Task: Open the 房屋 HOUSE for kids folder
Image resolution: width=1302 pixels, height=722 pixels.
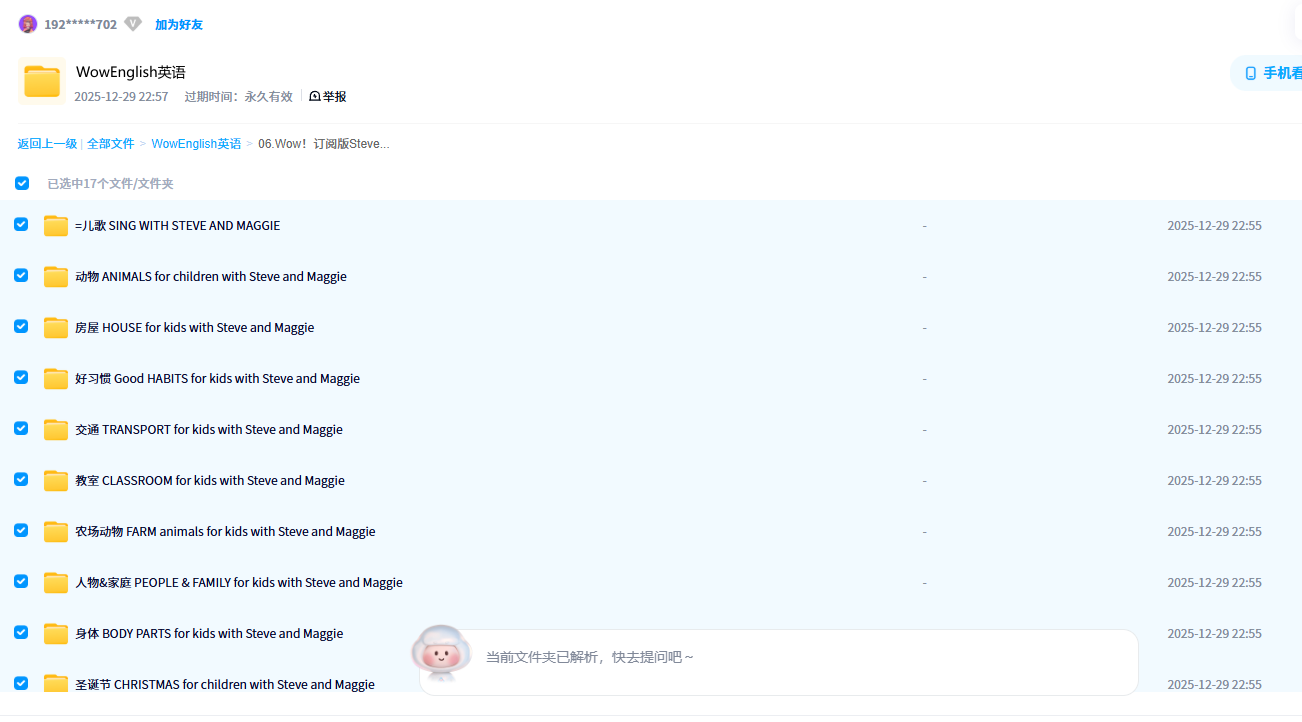Action: 194,328
